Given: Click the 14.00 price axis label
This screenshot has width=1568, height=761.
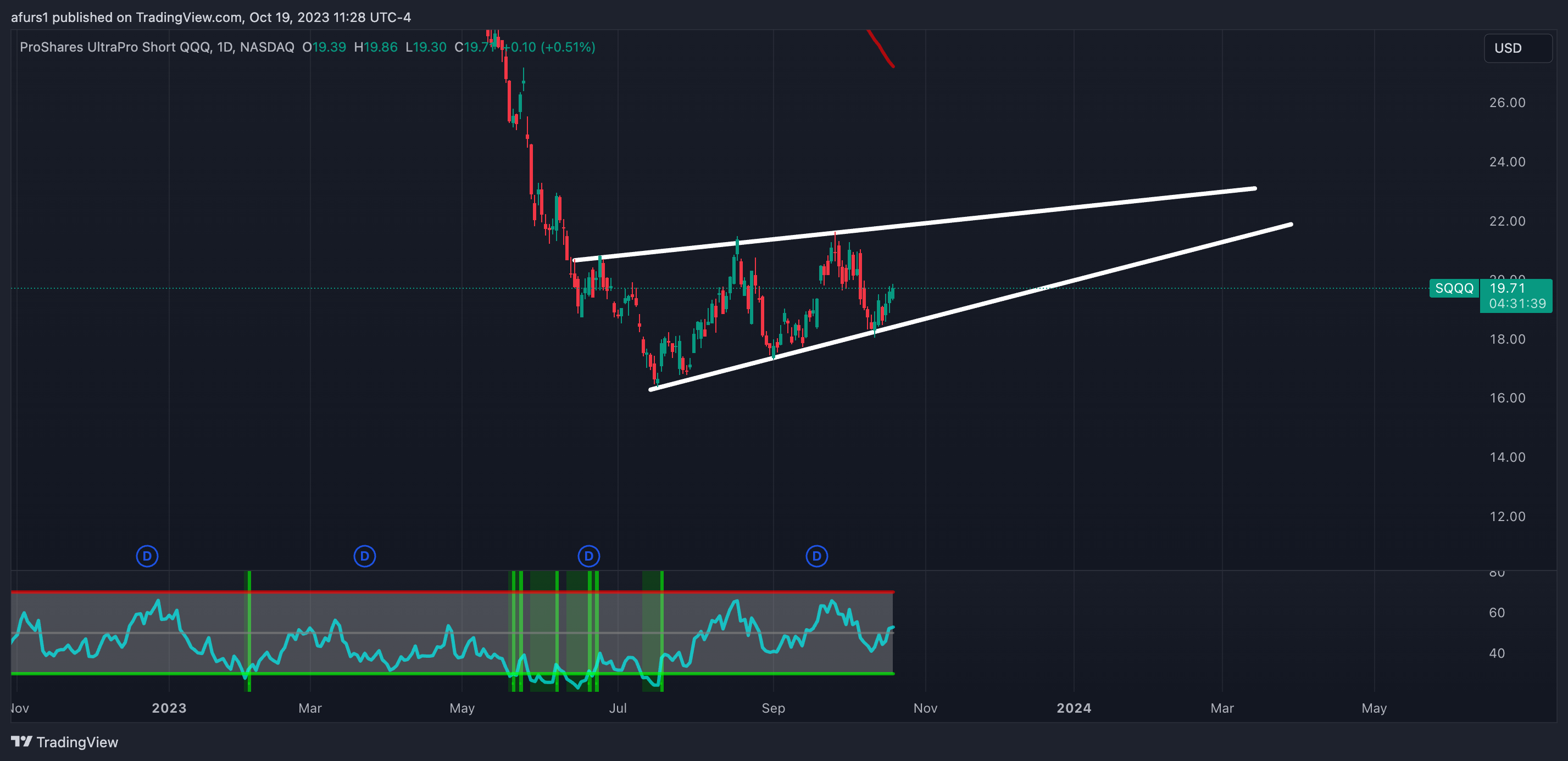Looking at the screenshot, I should 1507,457.
